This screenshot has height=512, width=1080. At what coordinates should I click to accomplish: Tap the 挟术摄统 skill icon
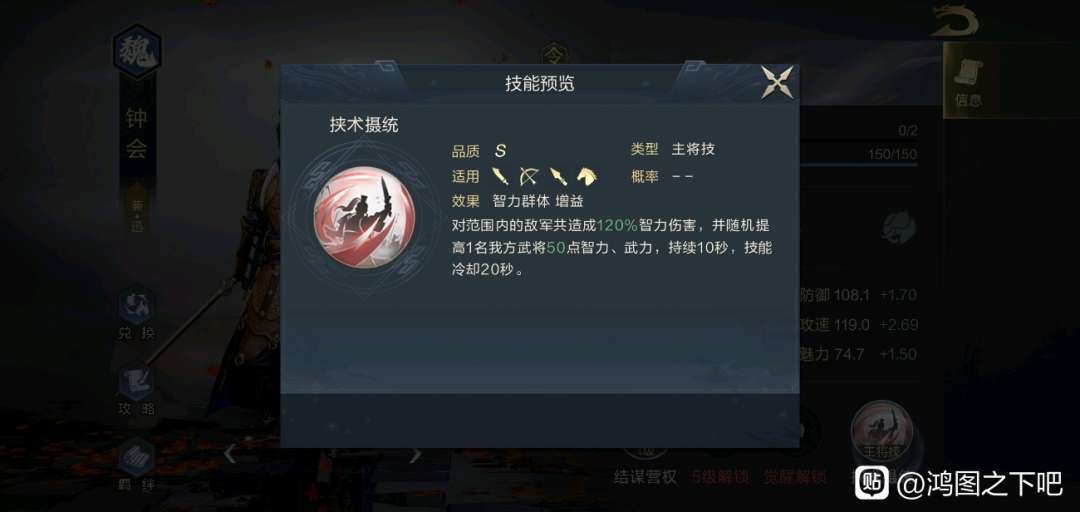click(364, 221)
